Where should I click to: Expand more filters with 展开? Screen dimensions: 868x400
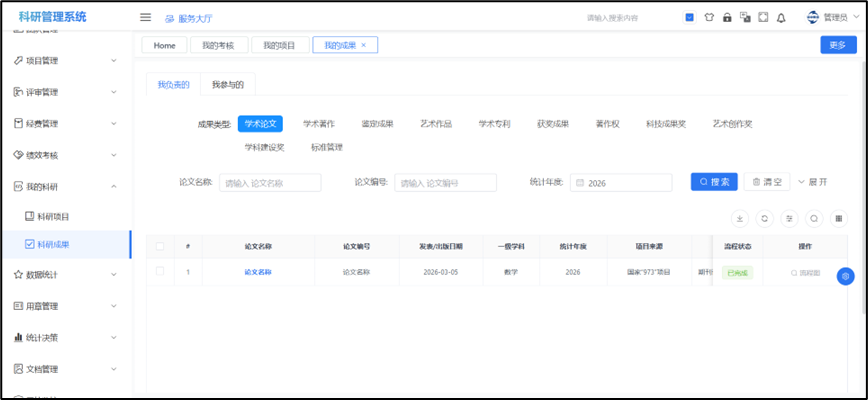pos(812,182)
